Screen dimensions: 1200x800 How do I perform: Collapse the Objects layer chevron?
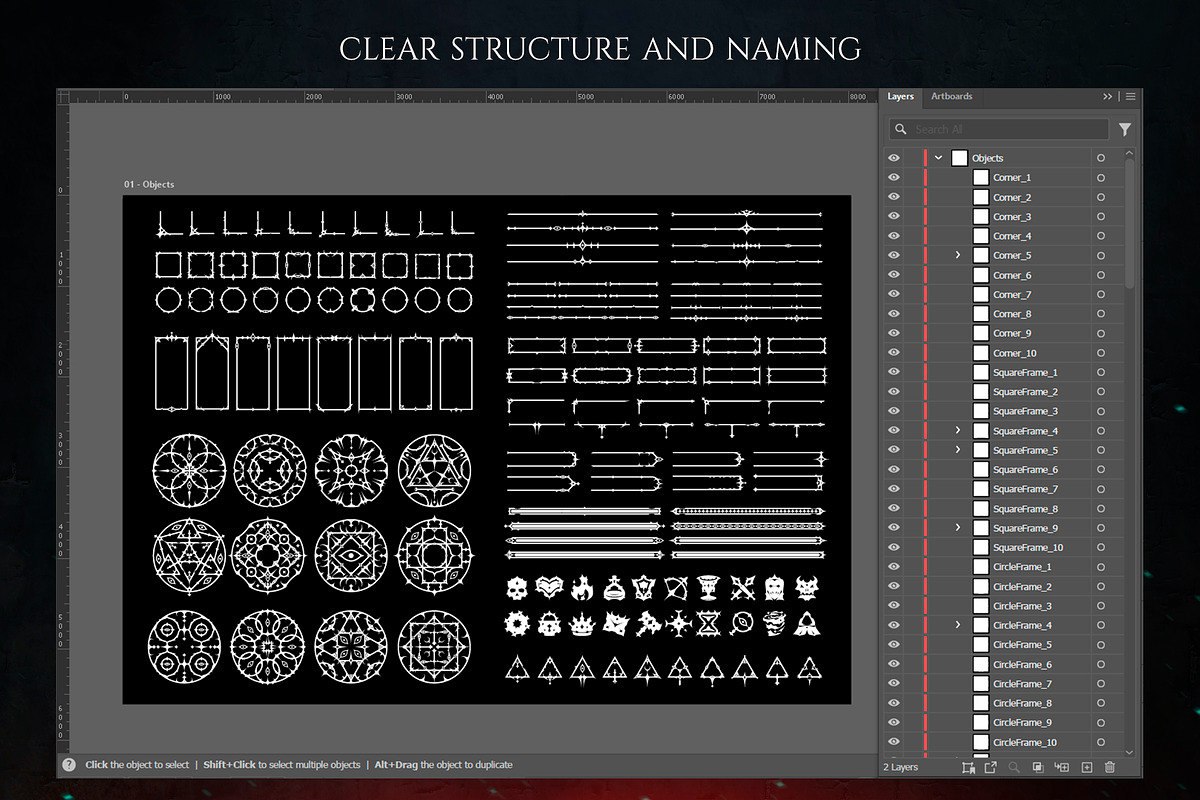[x=938, y=158]
